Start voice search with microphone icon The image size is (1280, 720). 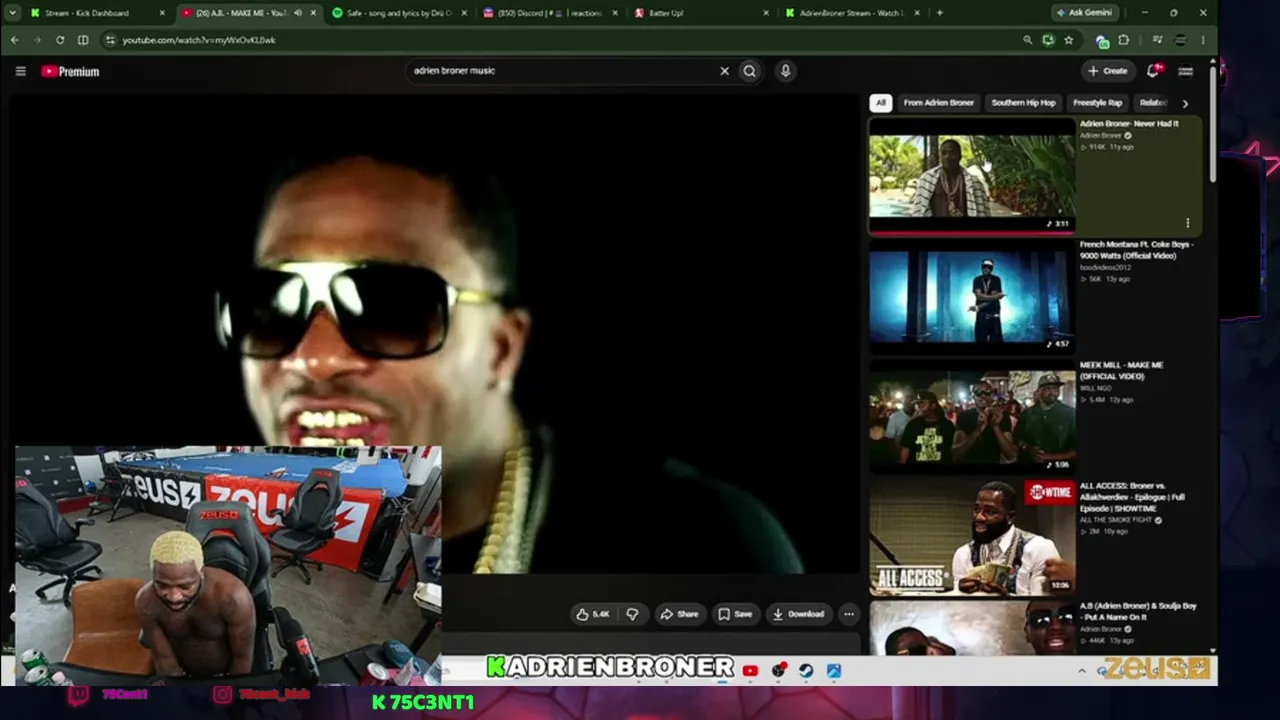point(785,71)
